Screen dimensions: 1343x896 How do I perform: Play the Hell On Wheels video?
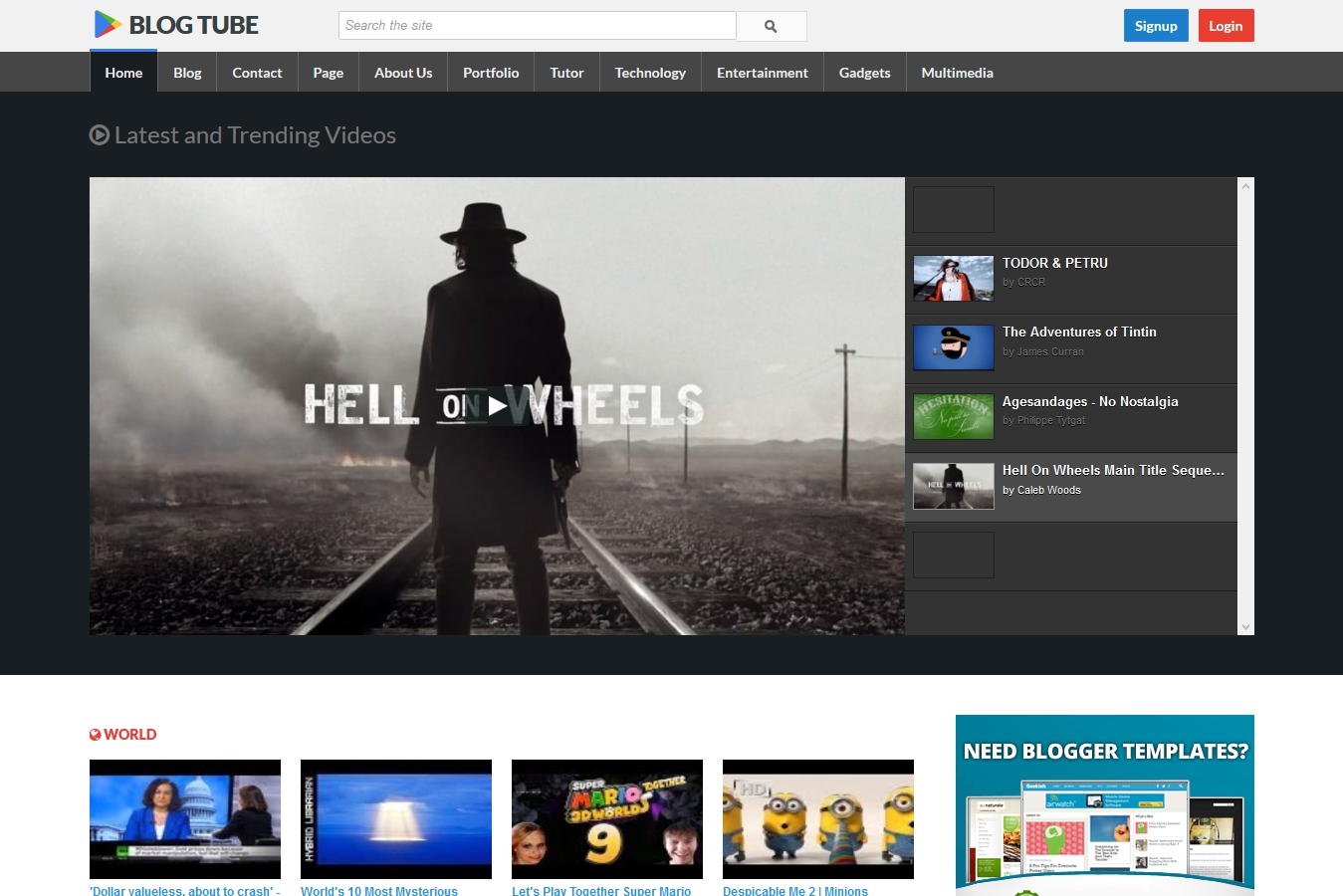click(x=497, y=405)
